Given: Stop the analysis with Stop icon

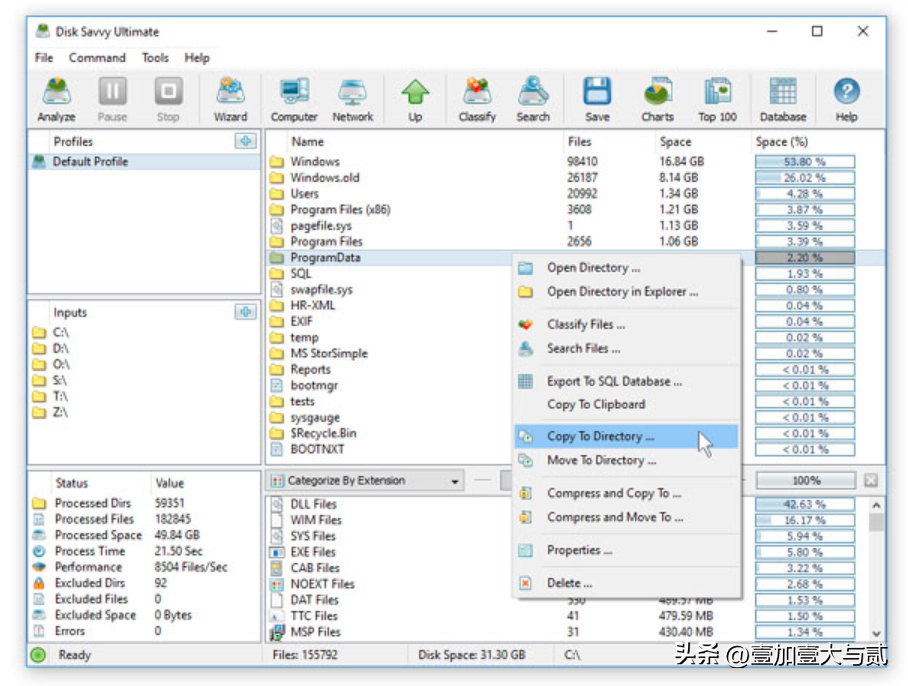Looking at the screenshot, I should pos(168,100).
